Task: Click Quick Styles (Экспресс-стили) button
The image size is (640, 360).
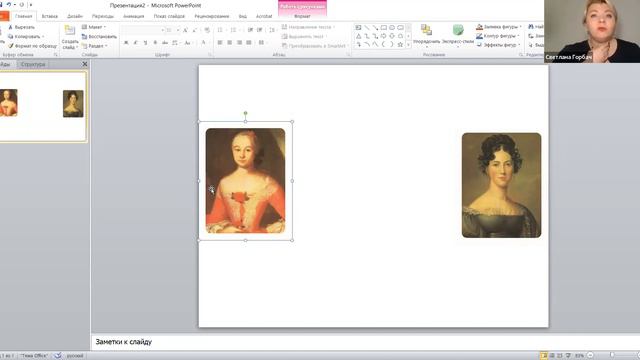Action: click(x=458, y=35)
